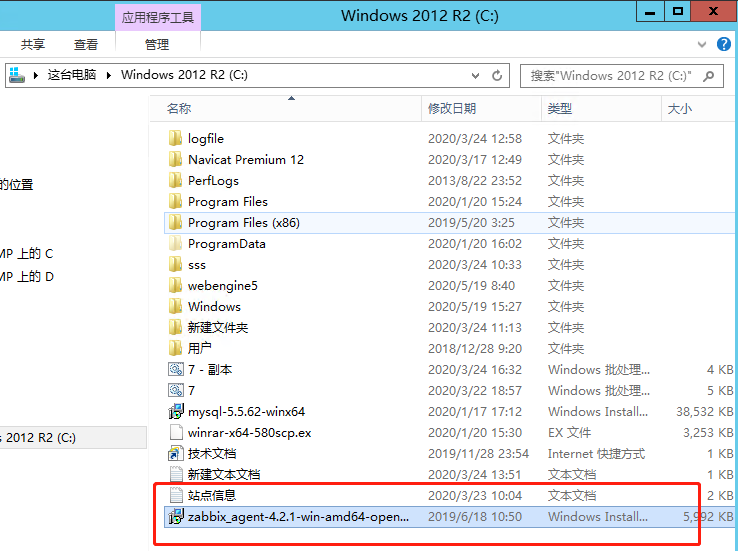Click the 技术文档 shortcut icon
Image resolution: width=738 pixels, height=551 pixels.
[176, 454]
